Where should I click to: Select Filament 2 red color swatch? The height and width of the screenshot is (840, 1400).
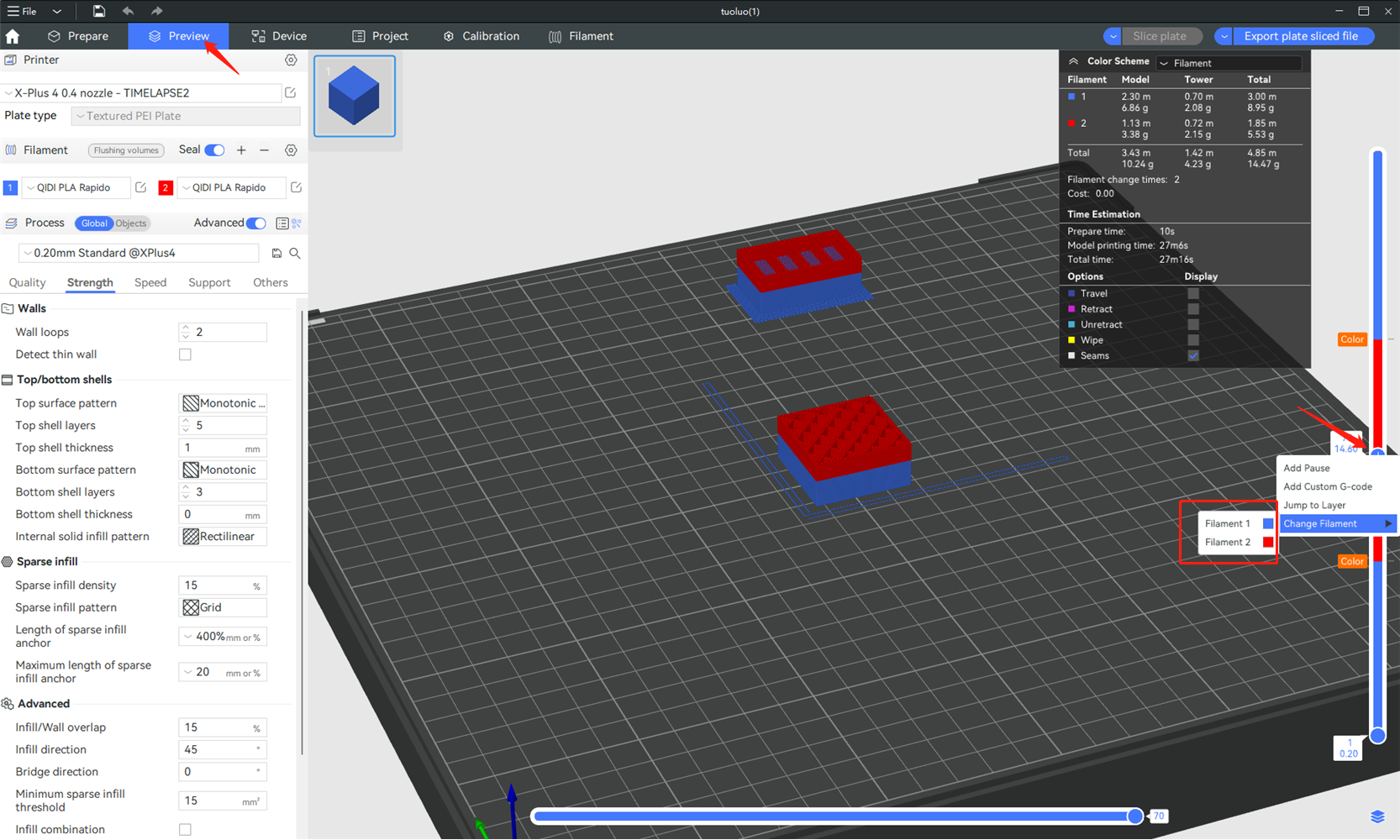[x=1267, y=542]
